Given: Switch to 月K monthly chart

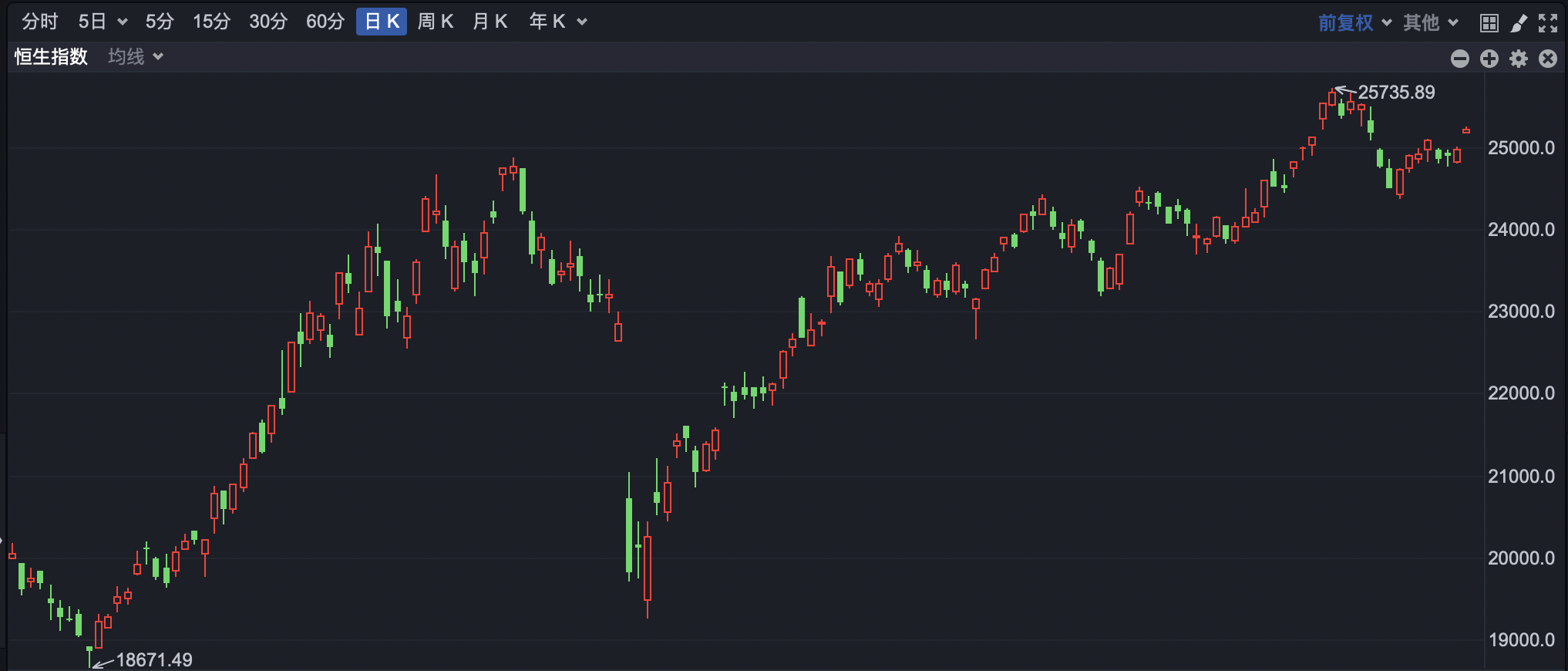Looking at the screenshot, I should click(x=490, y=22).
